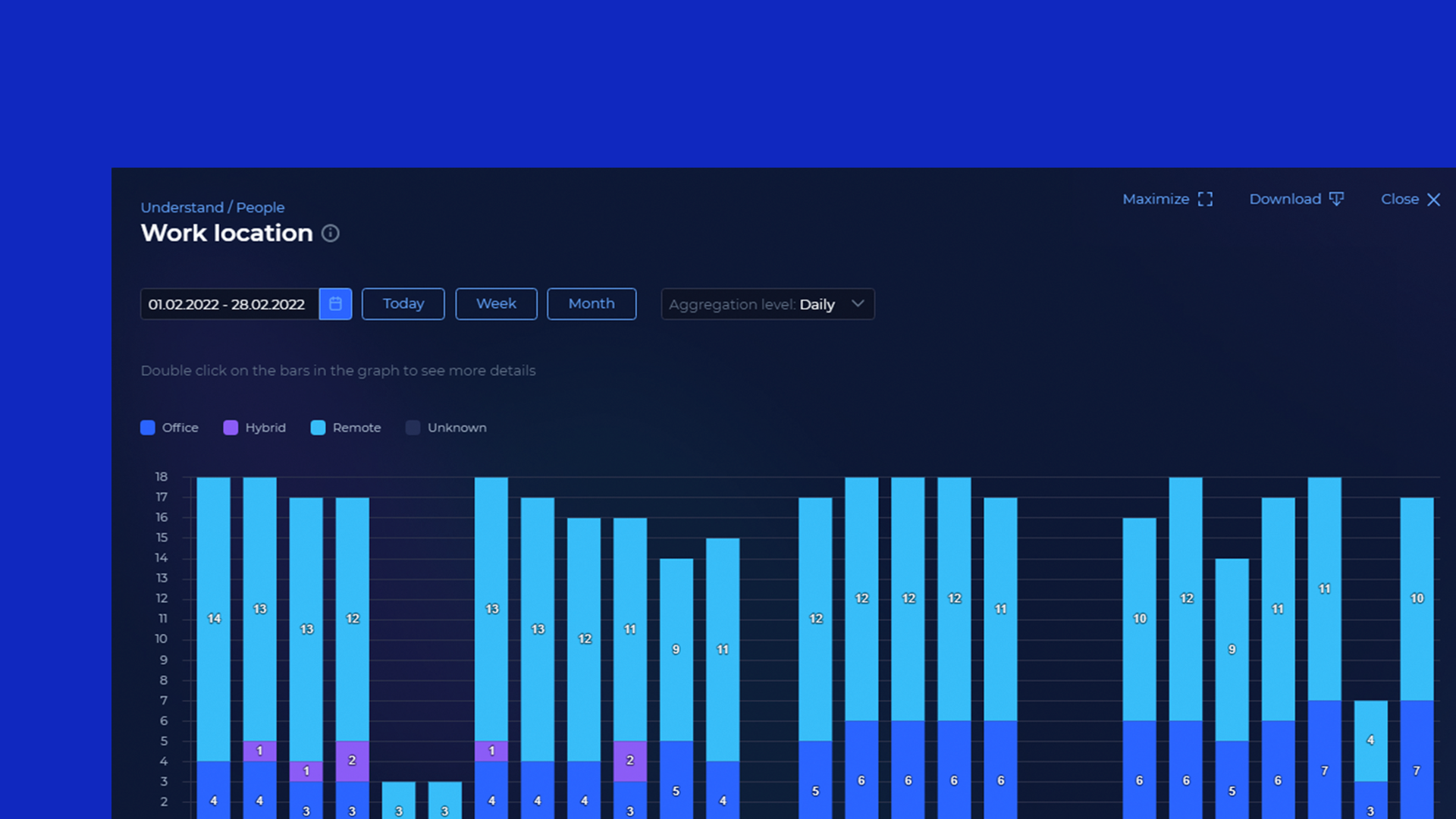Click the dark Unknown legend swatch

[413, 428]
